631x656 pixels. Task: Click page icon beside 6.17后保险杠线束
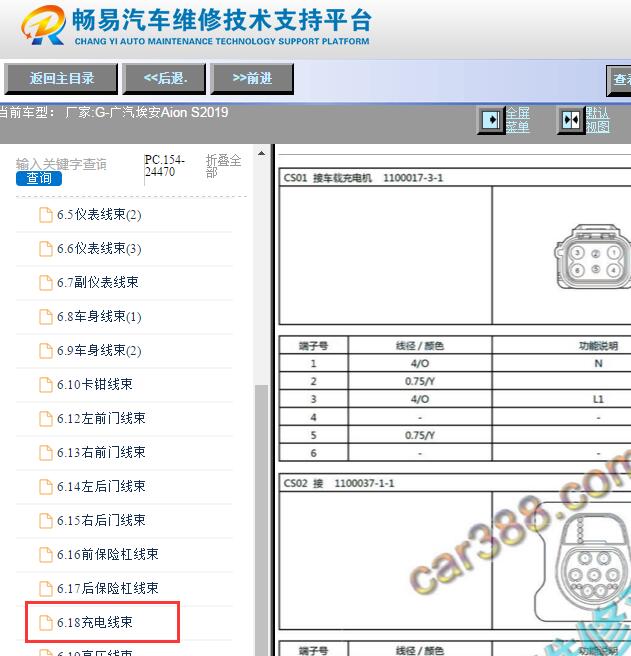[46, 589]
